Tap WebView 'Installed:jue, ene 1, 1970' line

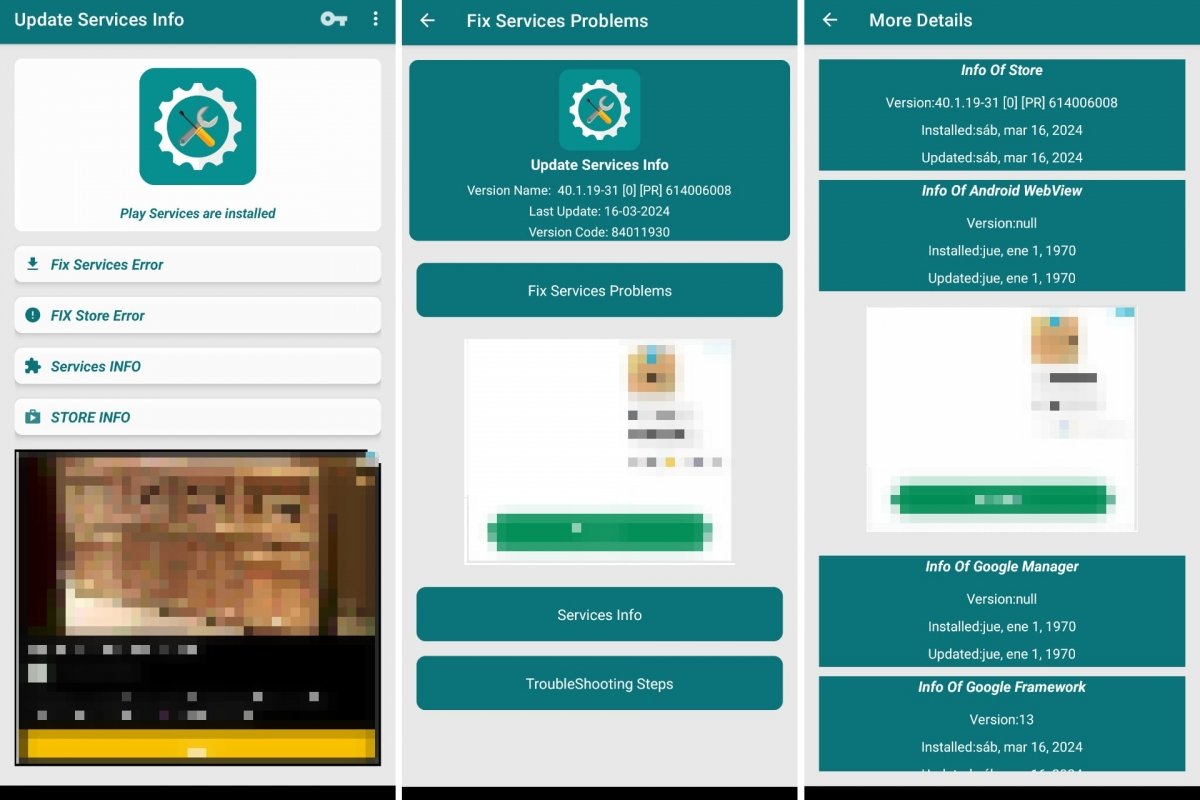1002,251
